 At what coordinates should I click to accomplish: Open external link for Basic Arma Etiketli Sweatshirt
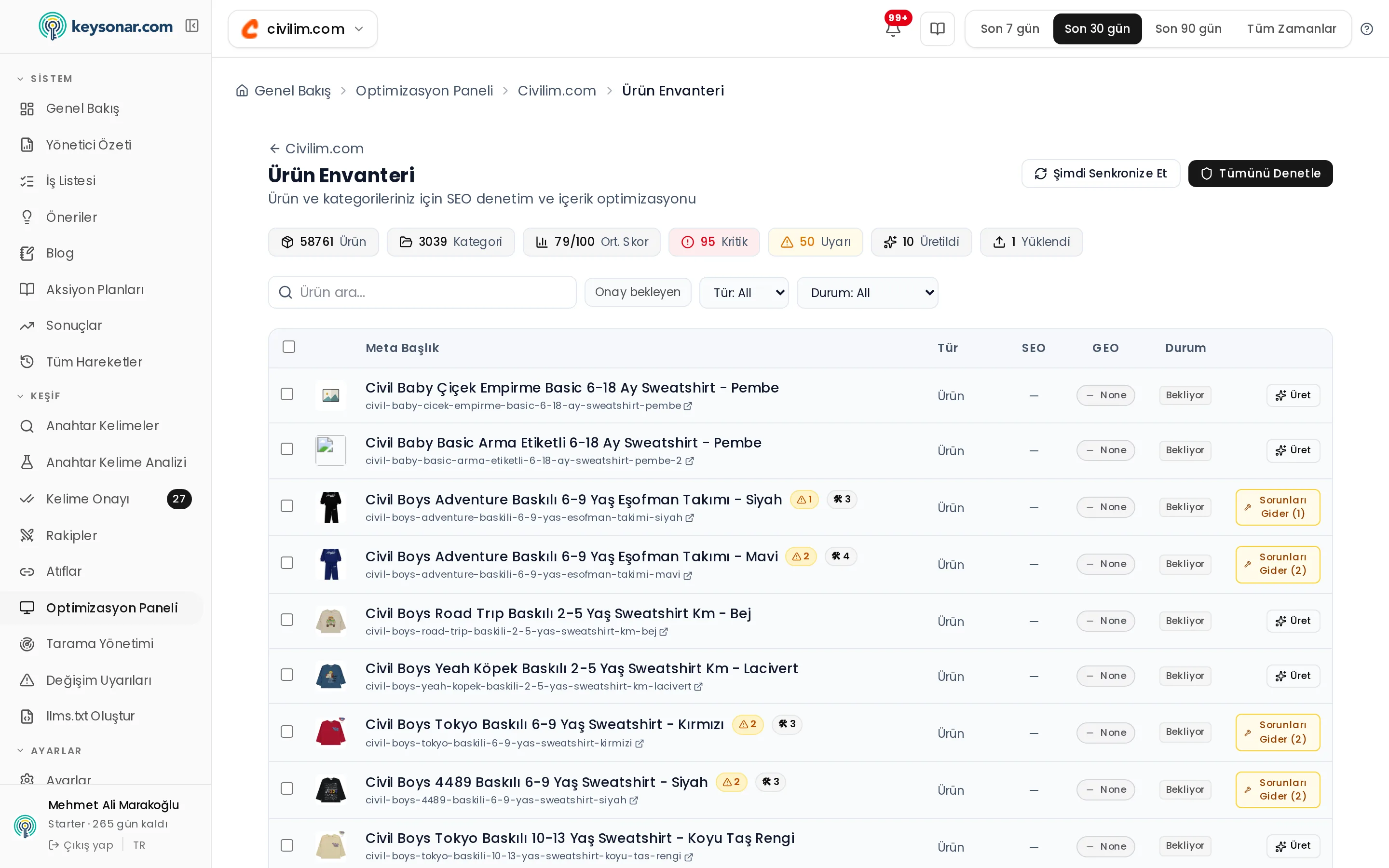[x=689, y=461]
